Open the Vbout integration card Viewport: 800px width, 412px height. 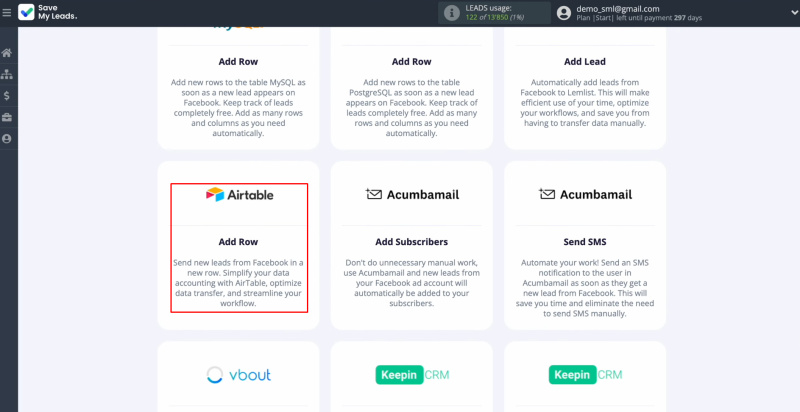point(239,377)
